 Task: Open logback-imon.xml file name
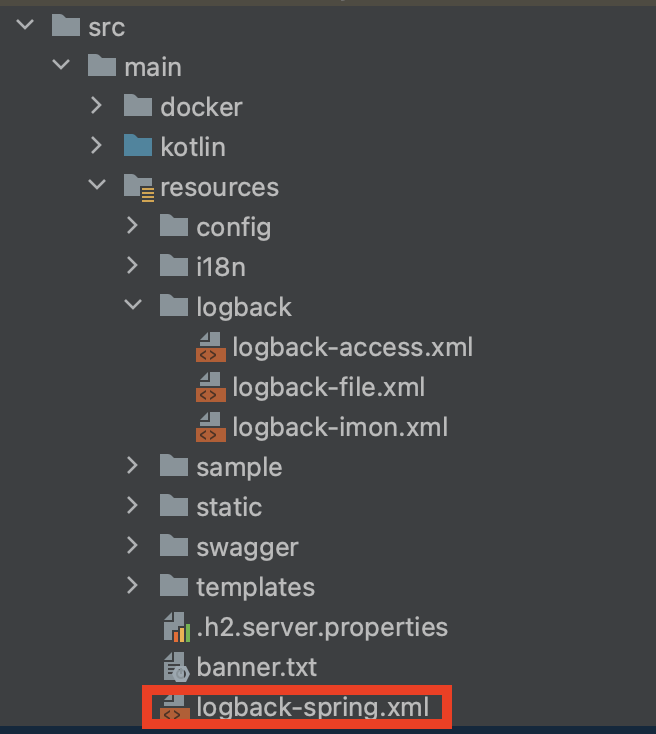[340, 427]
